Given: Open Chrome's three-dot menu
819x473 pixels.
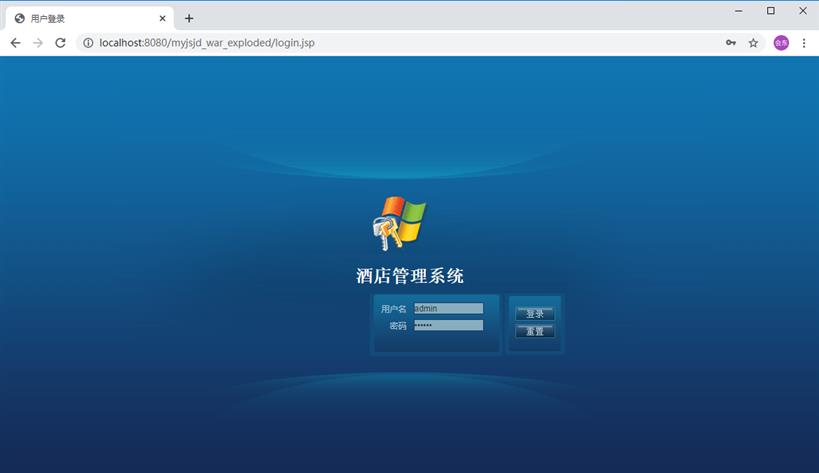Looking at the screenshot, I should 804,43.
